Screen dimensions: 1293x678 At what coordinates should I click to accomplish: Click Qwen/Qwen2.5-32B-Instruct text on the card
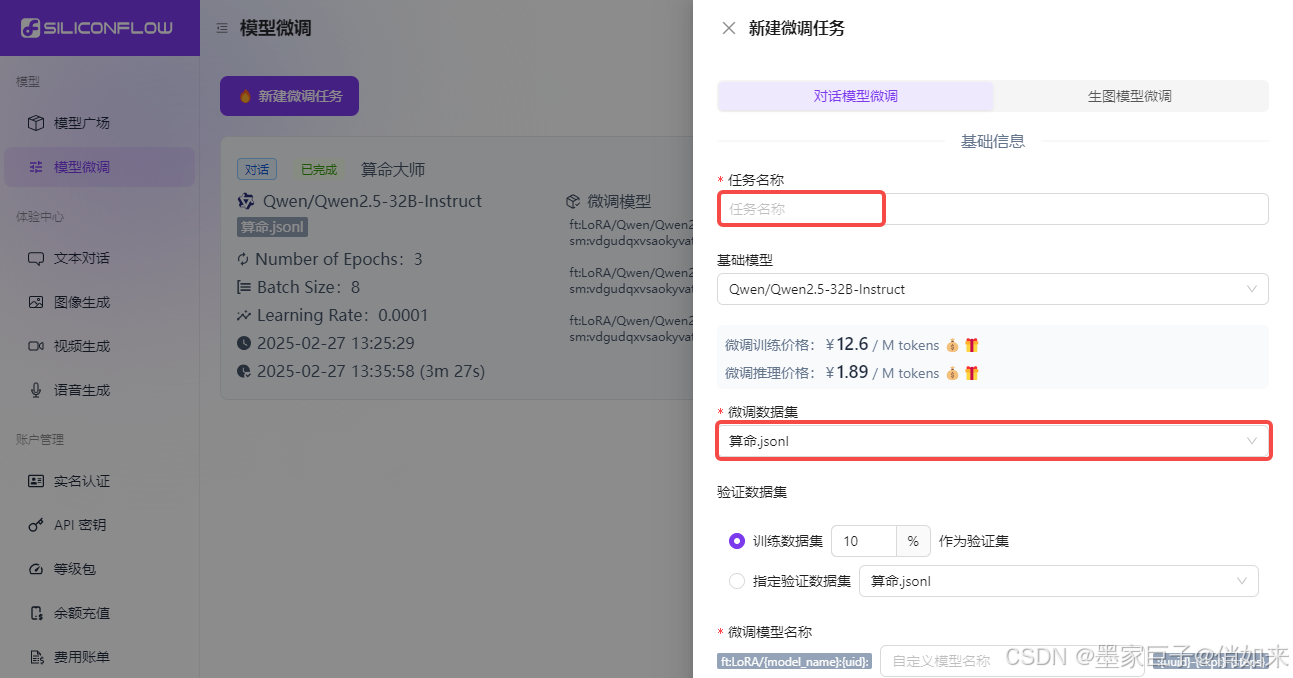click(372, 201)
